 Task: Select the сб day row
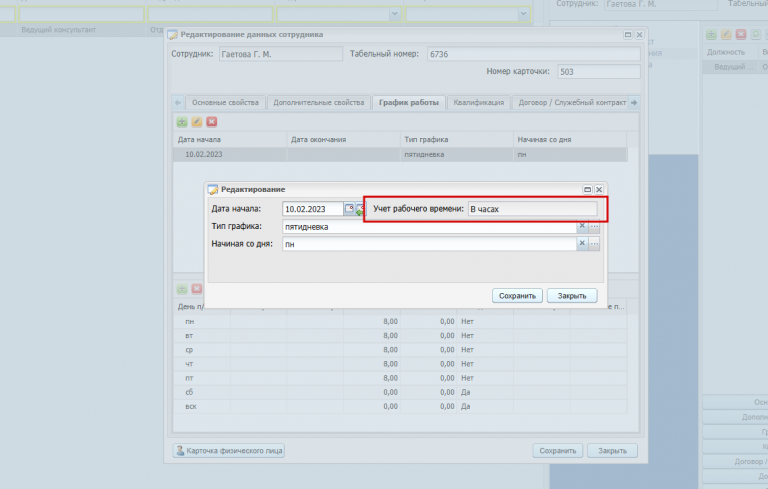[400, 392]
